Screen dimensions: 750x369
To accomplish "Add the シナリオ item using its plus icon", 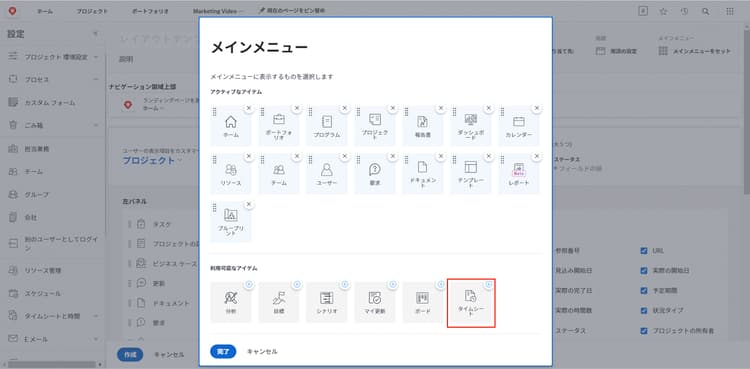I will 345,285.
